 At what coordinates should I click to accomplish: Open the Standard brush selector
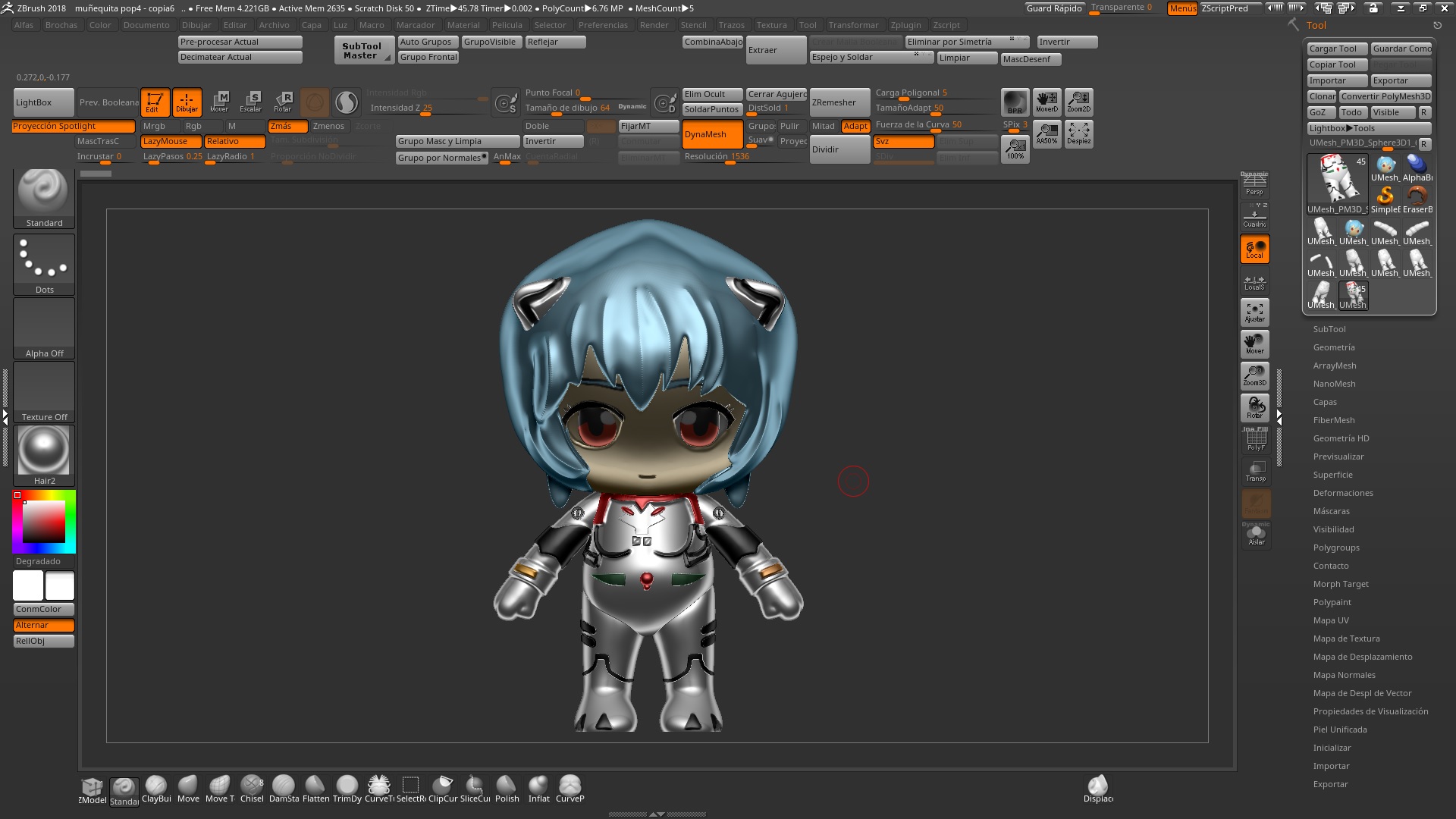(44, 199)
